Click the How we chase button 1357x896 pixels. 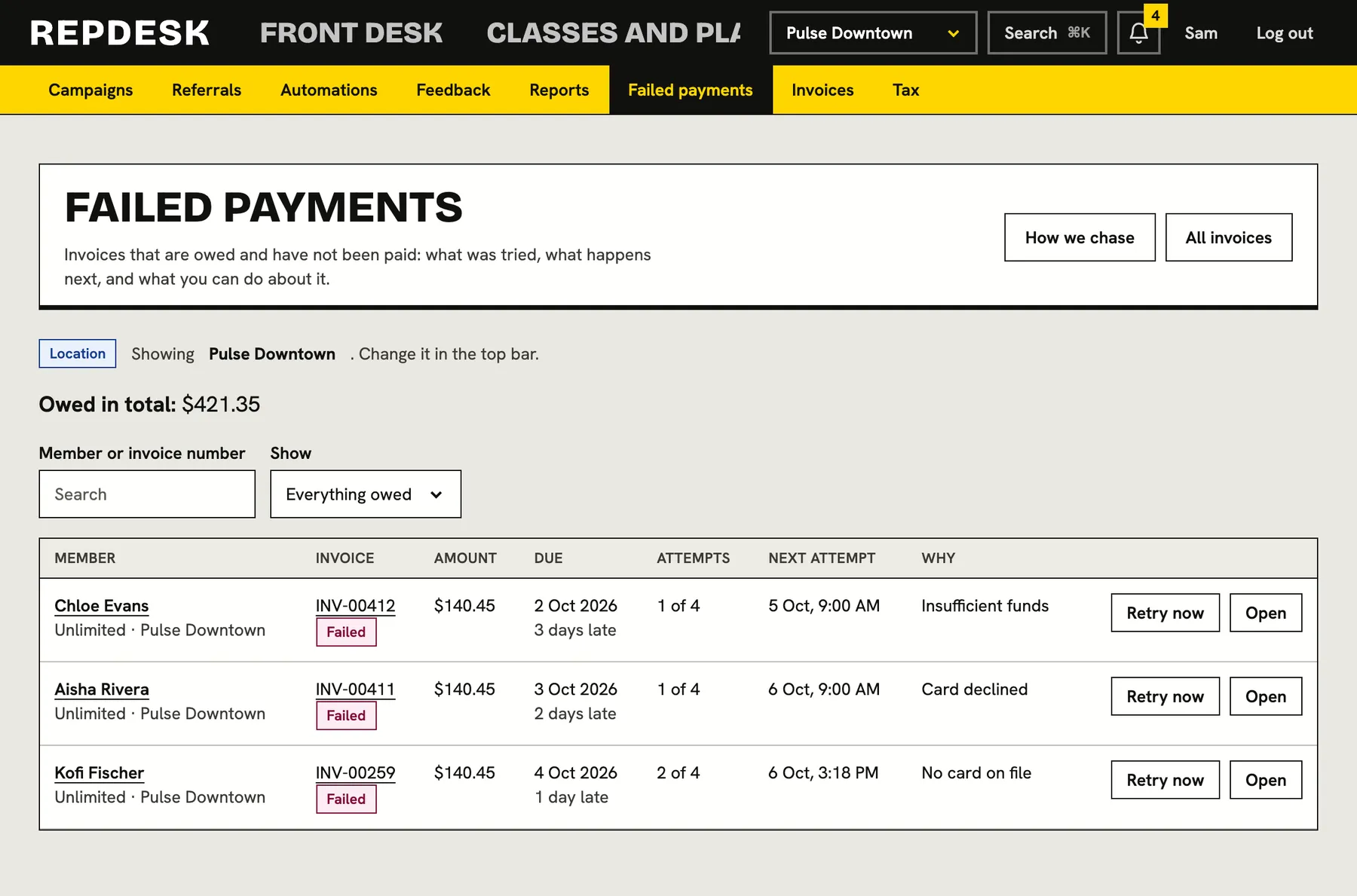(x=1080, y=237)
